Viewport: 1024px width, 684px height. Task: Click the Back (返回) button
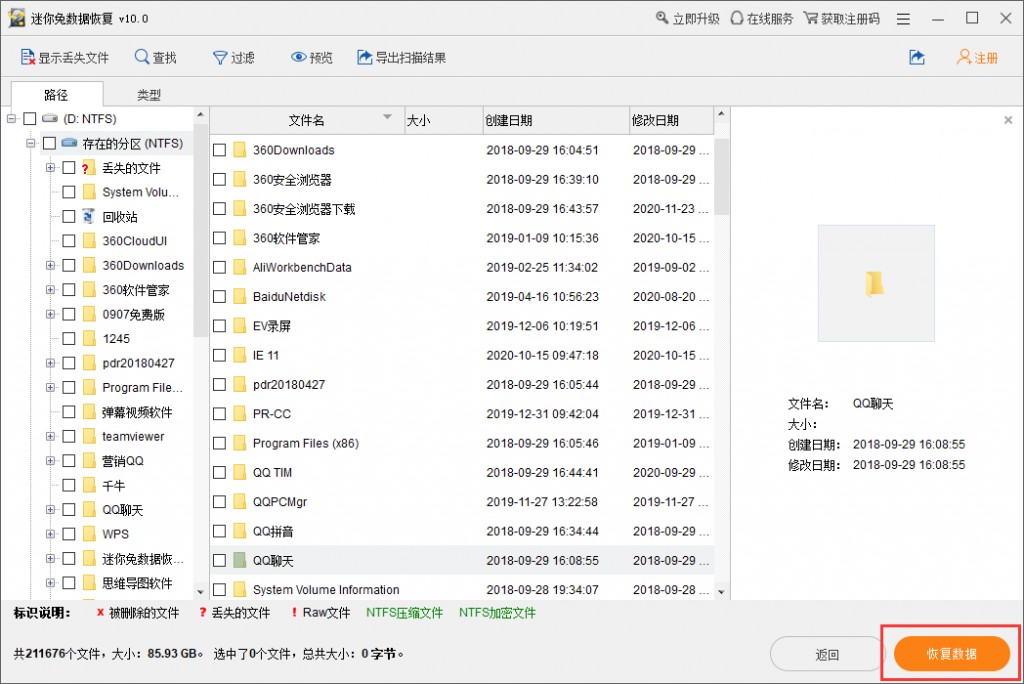827,654
